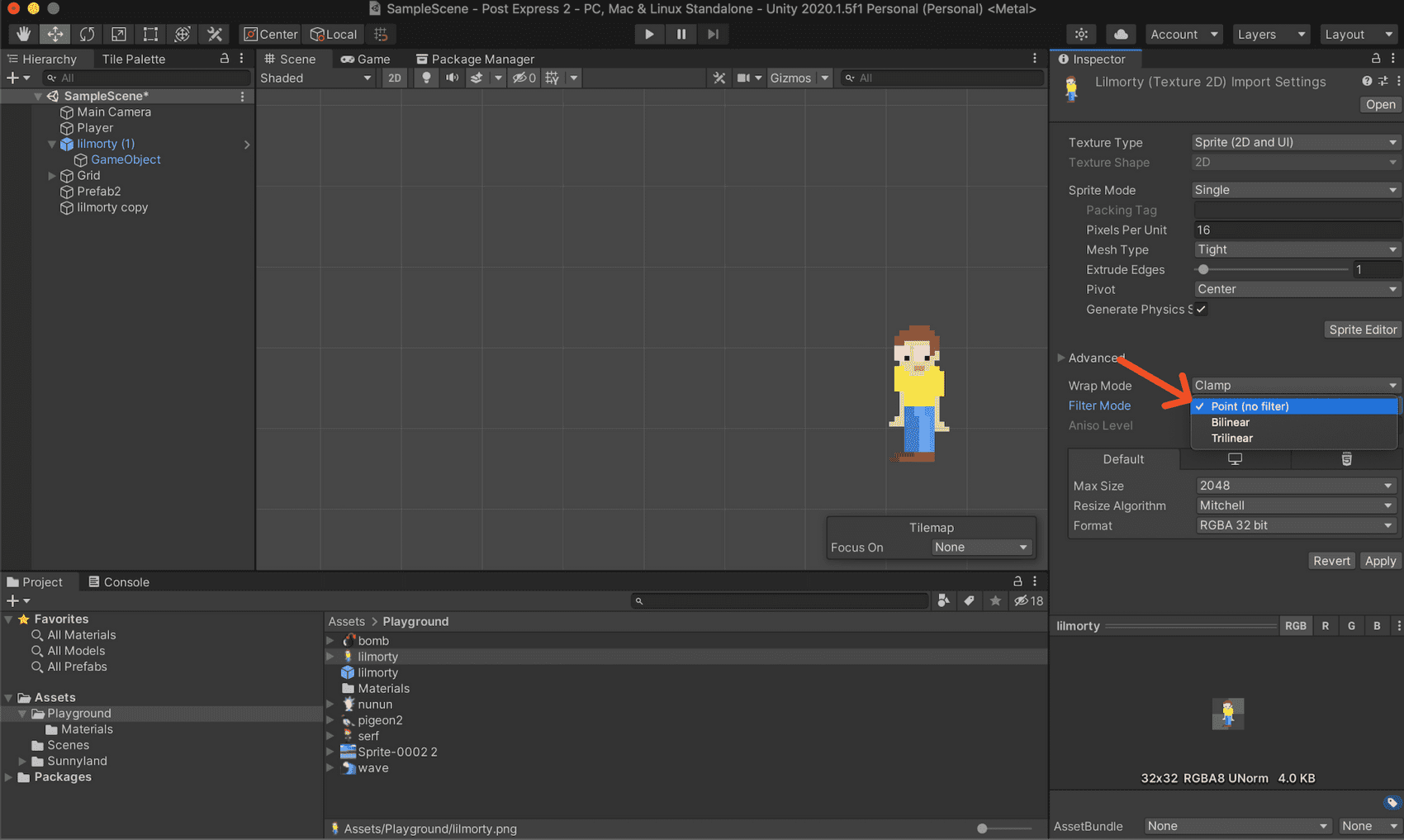Select the Scale tool

[x=118, y=34]
